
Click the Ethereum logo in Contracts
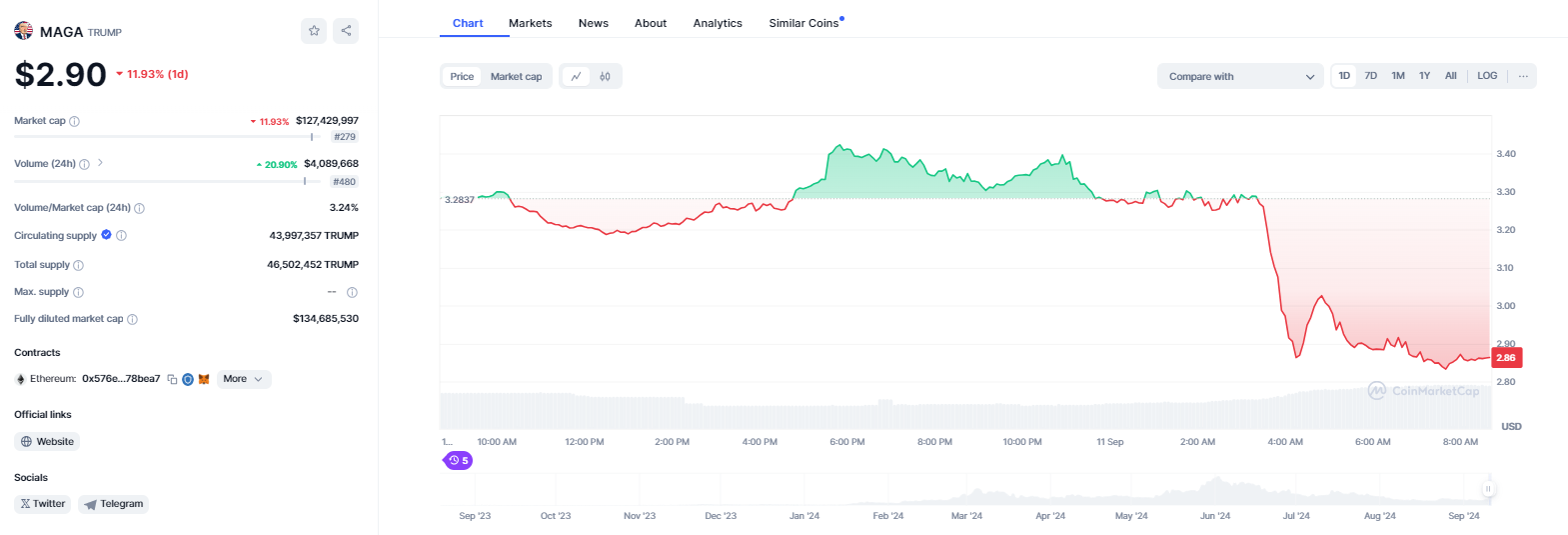coord(20,379)
